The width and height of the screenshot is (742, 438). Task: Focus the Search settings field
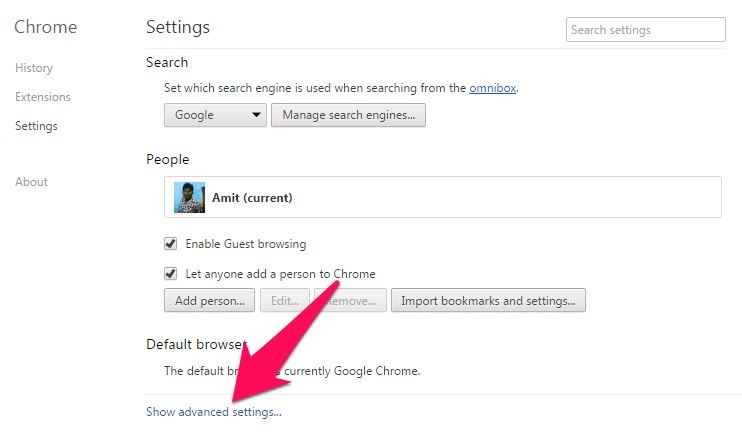(x=645, y=30)
